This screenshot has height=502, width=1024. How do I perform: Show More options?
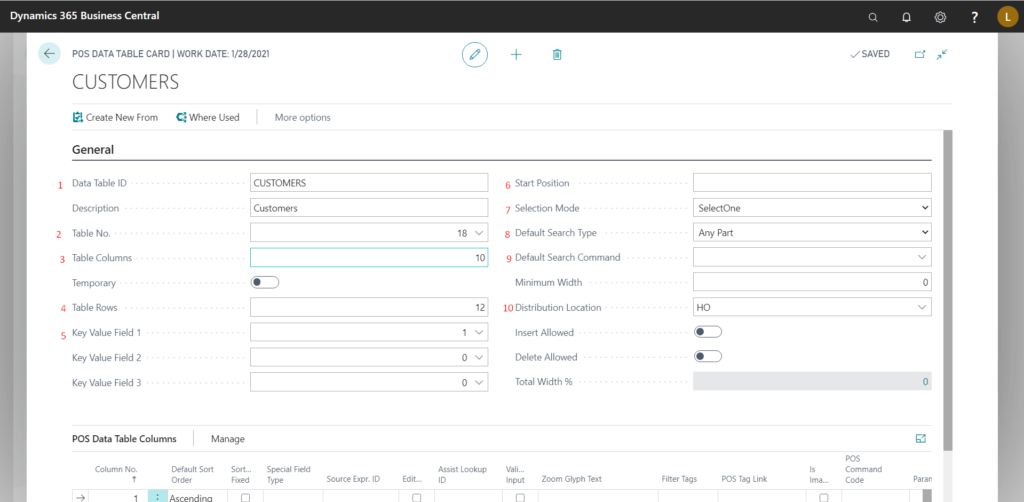[302, 118]
